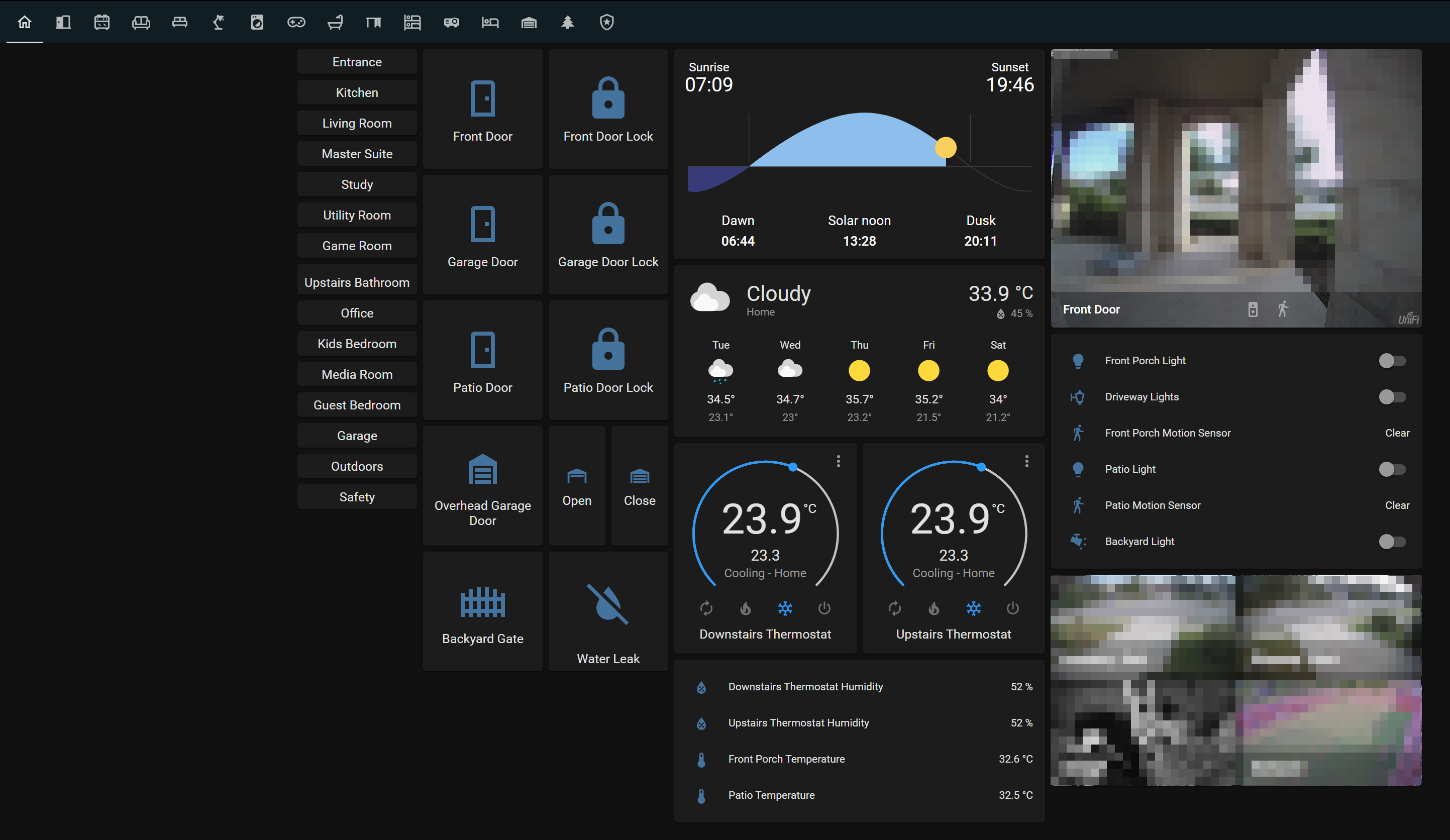Open the Upstairs Thermostat three-dot menu
The width and height of the screenshot is (1450, 840).
click(1027, 461)
